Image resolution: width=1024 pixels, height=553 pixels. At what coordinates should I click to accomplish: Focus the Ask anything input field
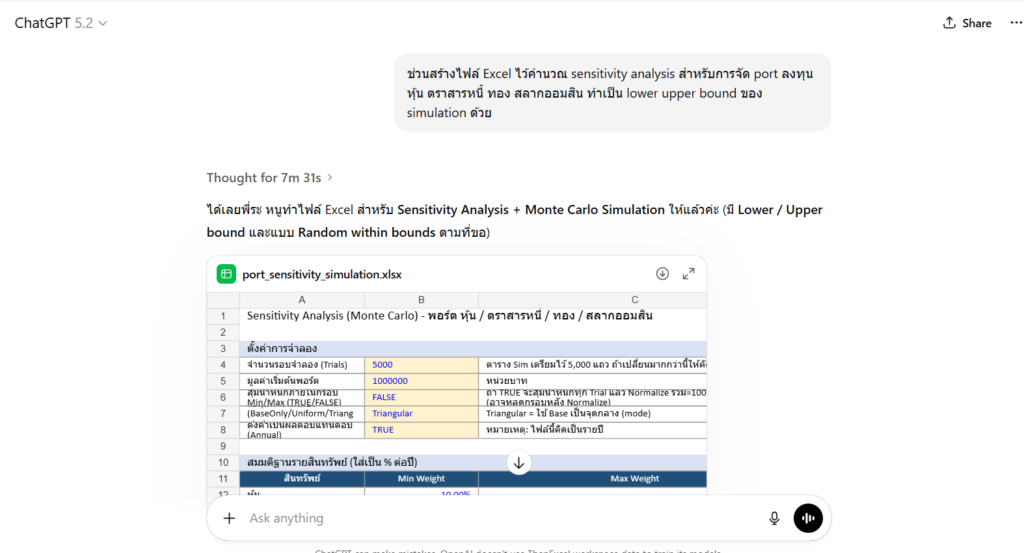pos(503,518)
